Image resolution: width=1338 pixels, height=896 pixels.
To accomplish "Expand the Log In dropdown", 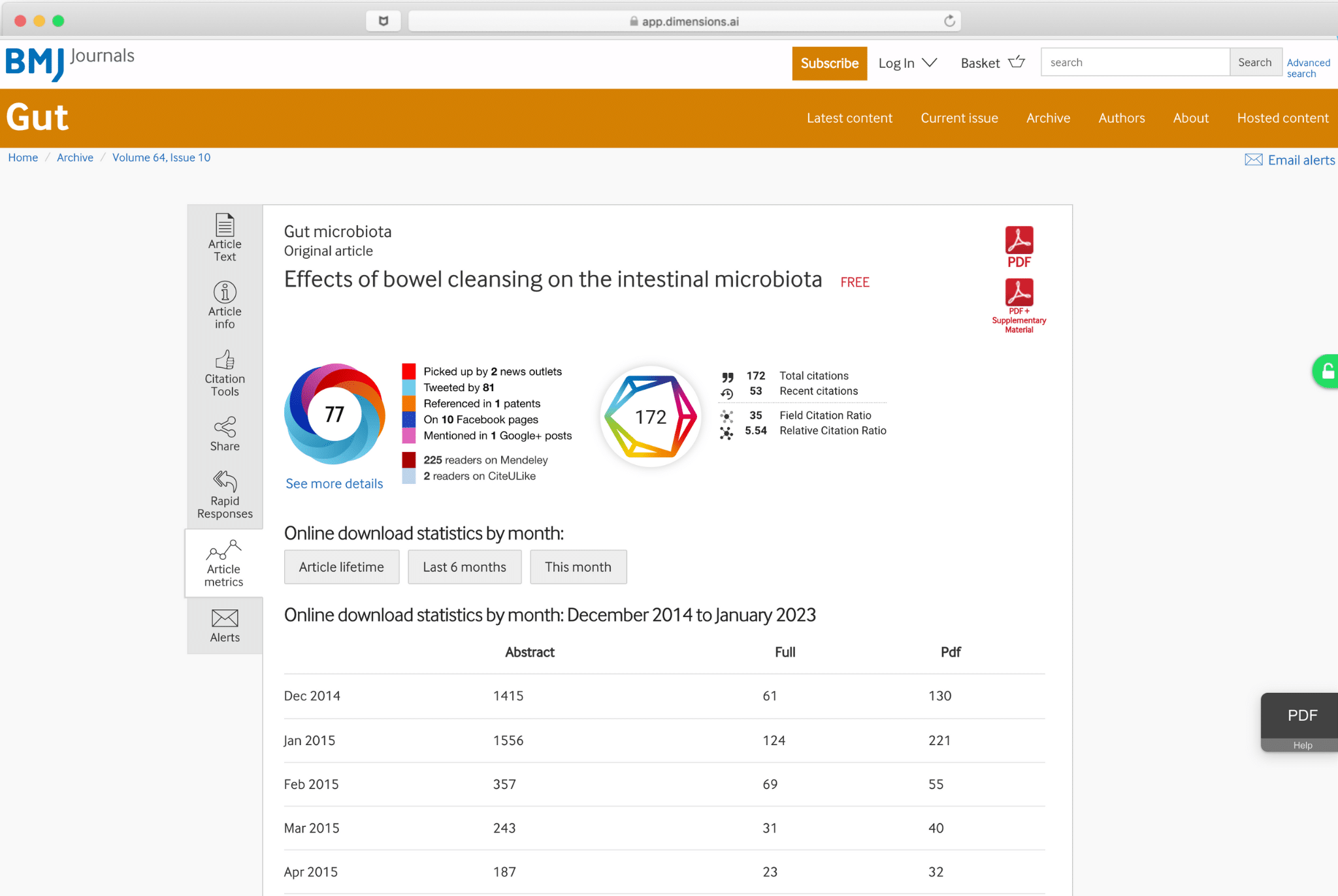I will 907,63.
